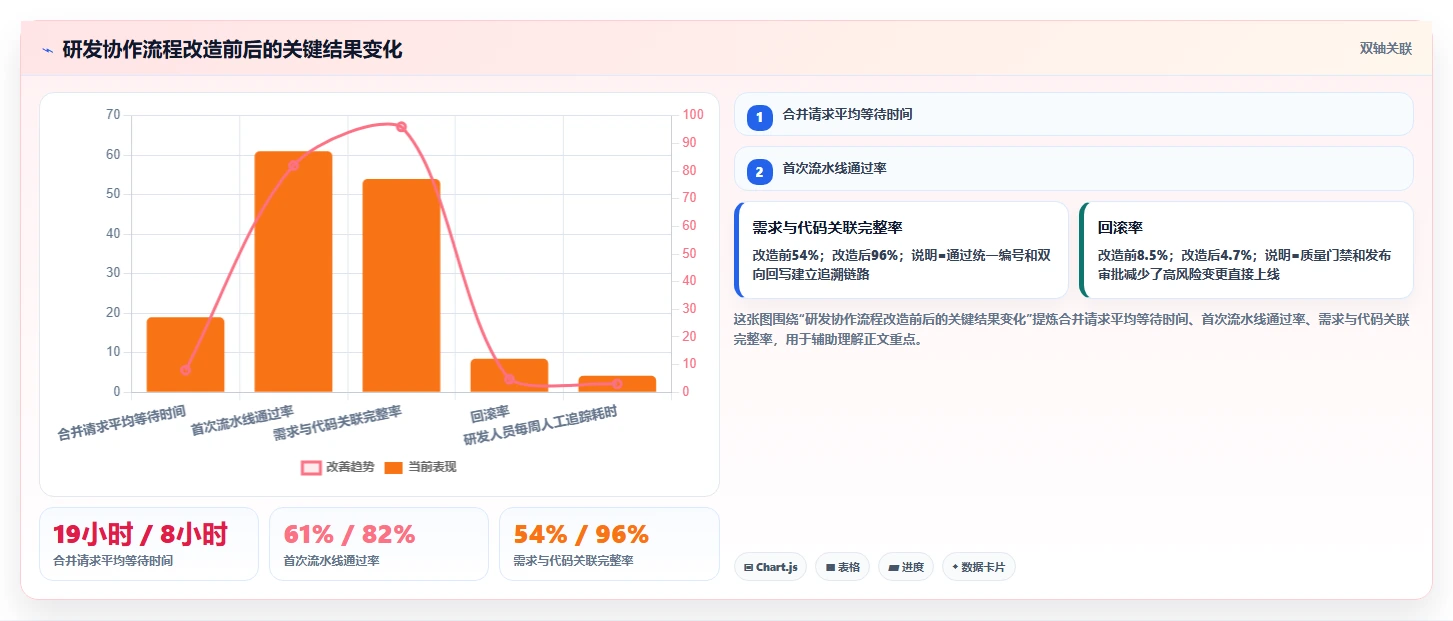Click the chart title 研发协作流程改造前后的关键结果变化
The image size is (1453, 621).
pos(232,49)
